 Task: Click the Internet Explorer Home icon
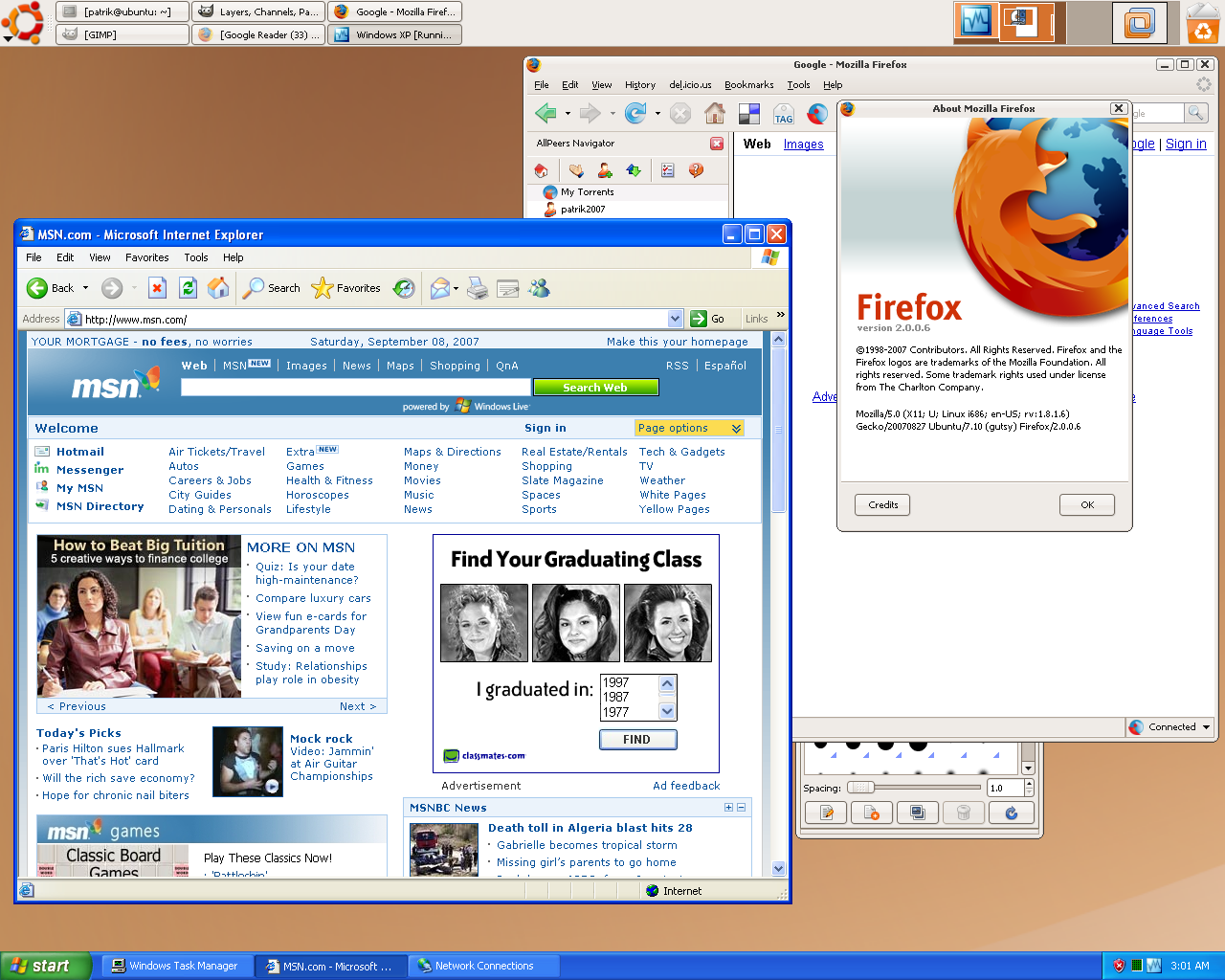[219, 288]
